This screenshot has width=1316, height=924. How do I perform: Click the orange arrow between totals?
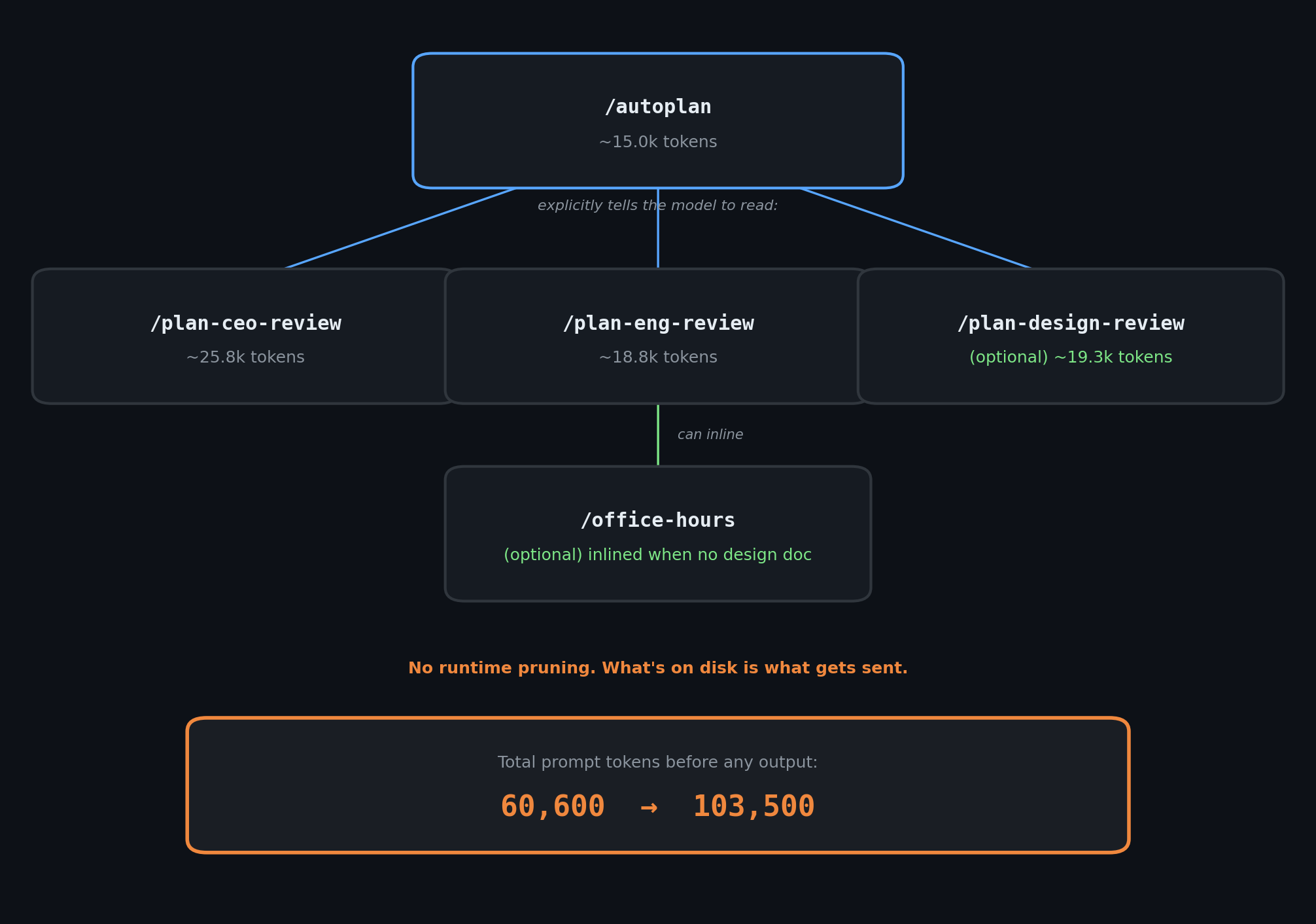648,808
